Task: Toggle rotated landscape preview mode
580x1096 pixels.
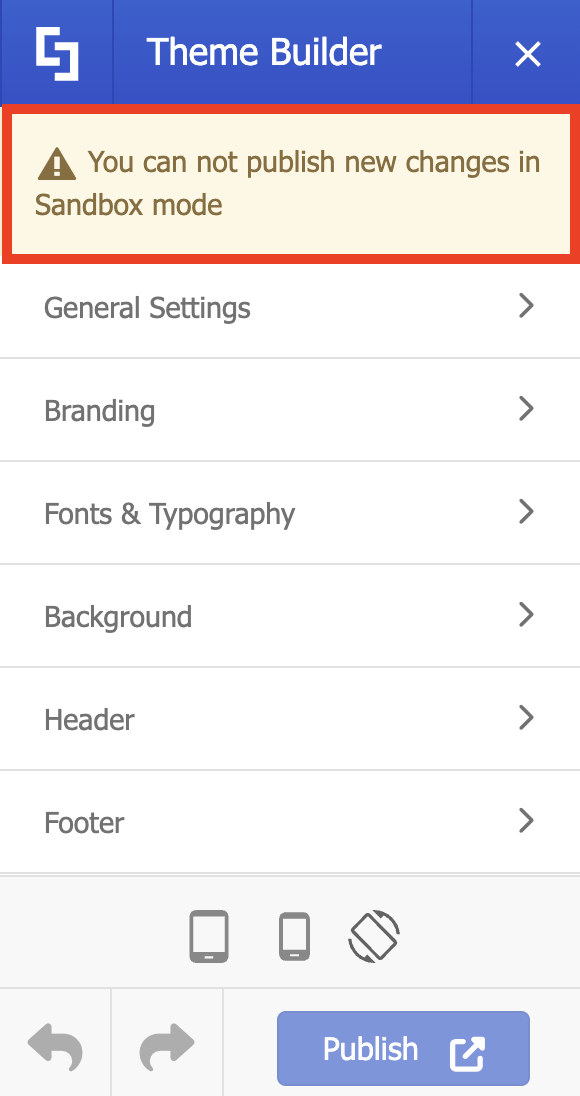Action: point(375,936)
